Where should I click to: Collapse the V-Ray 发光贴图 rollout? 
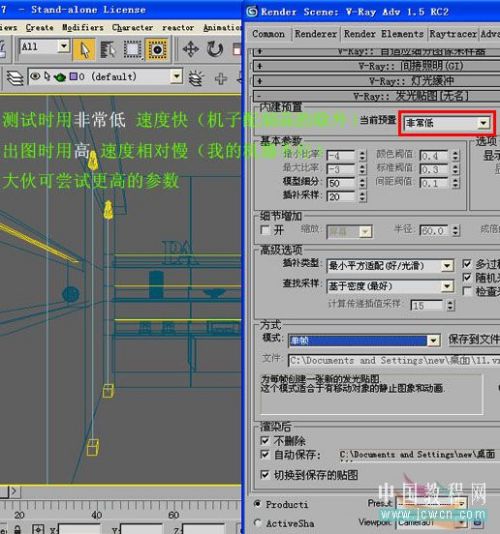(x=376, y=96)
